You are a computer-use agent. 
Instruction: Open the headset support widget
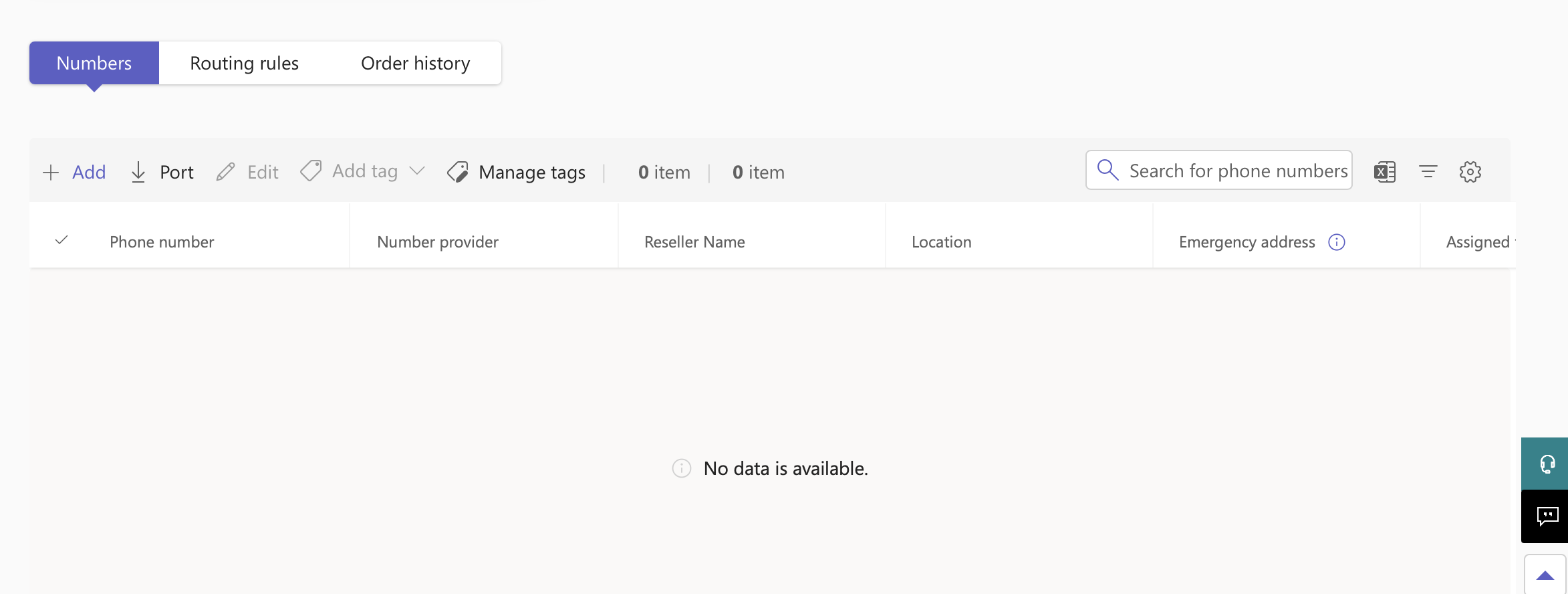coord(1545,464)
